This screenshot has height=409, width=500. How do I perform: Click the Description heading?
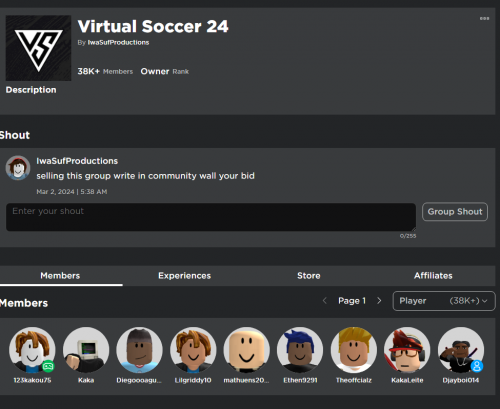click(x=31, y=90)
